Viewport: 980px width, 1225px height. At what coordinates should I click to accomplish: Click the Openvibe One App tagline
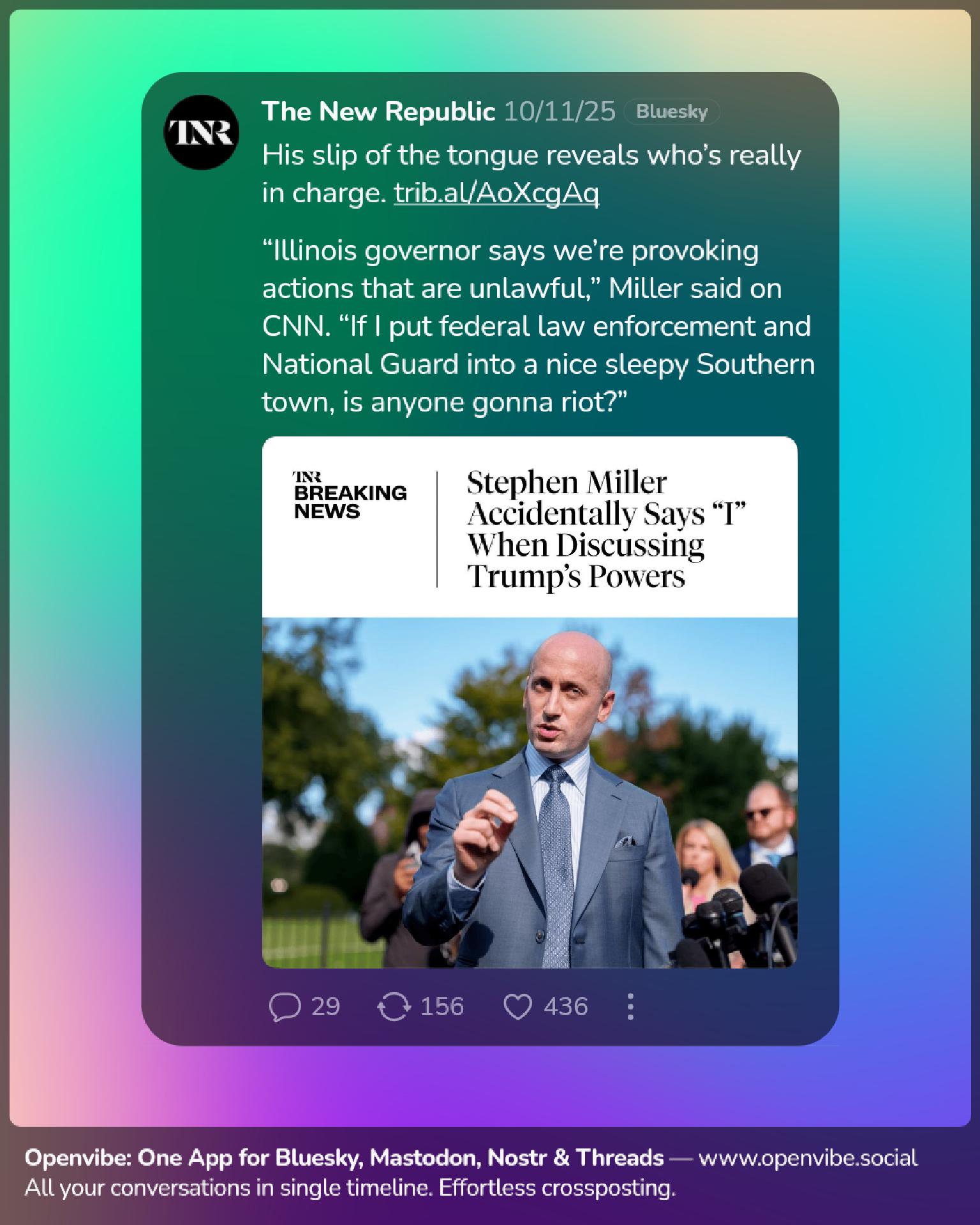click(x=345, y=1157)
